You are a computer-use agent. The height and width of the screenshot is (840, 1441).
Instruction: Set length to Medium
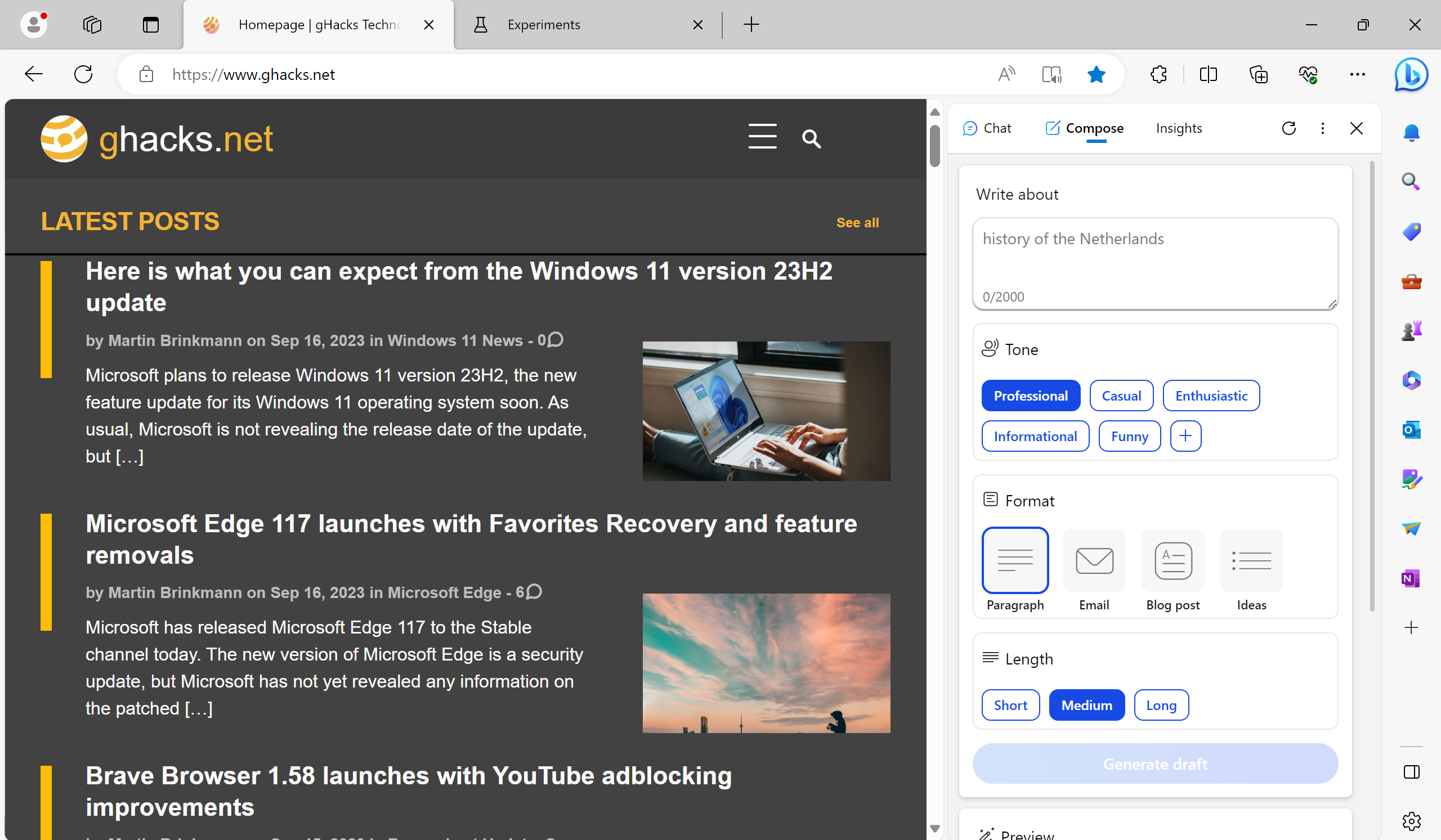[x=1086, y=705]
